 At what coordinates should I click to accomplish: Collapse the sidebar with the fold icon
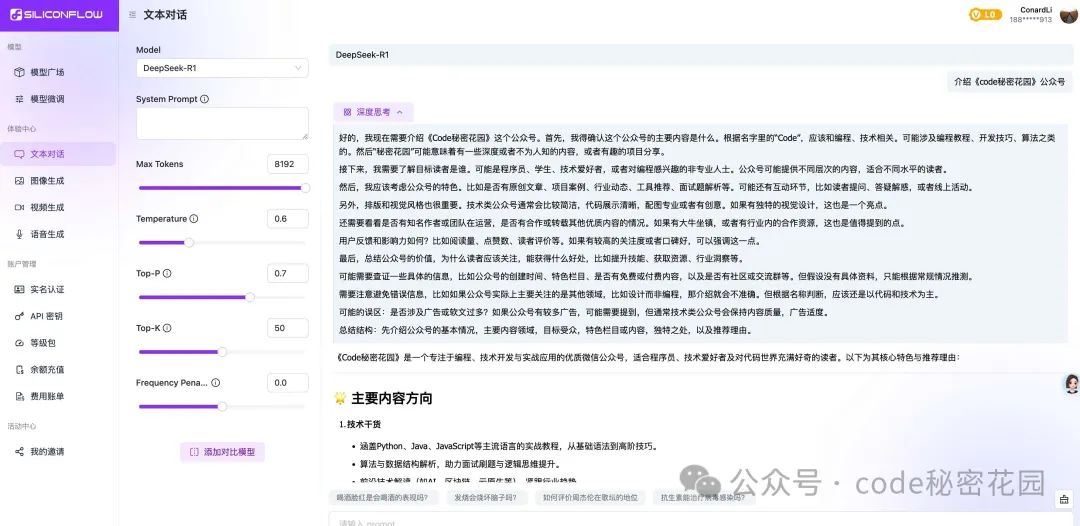pyautogui.click(x=132, y=14)
